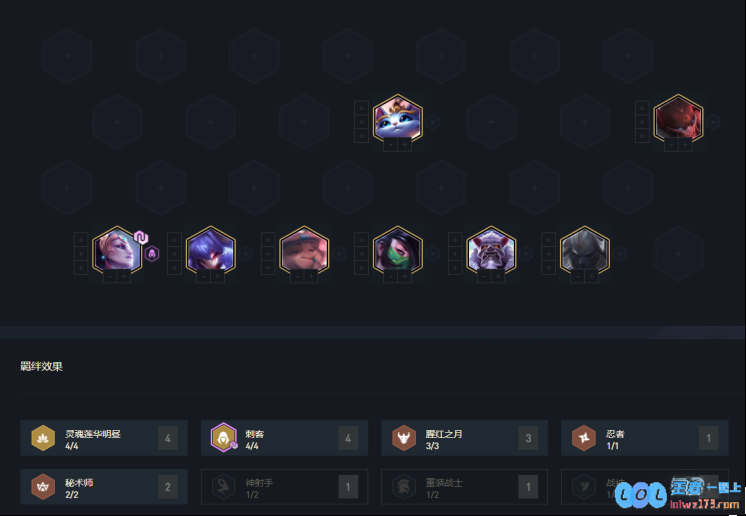Click the white furry horned champion portrait

[x=491, y=250]
